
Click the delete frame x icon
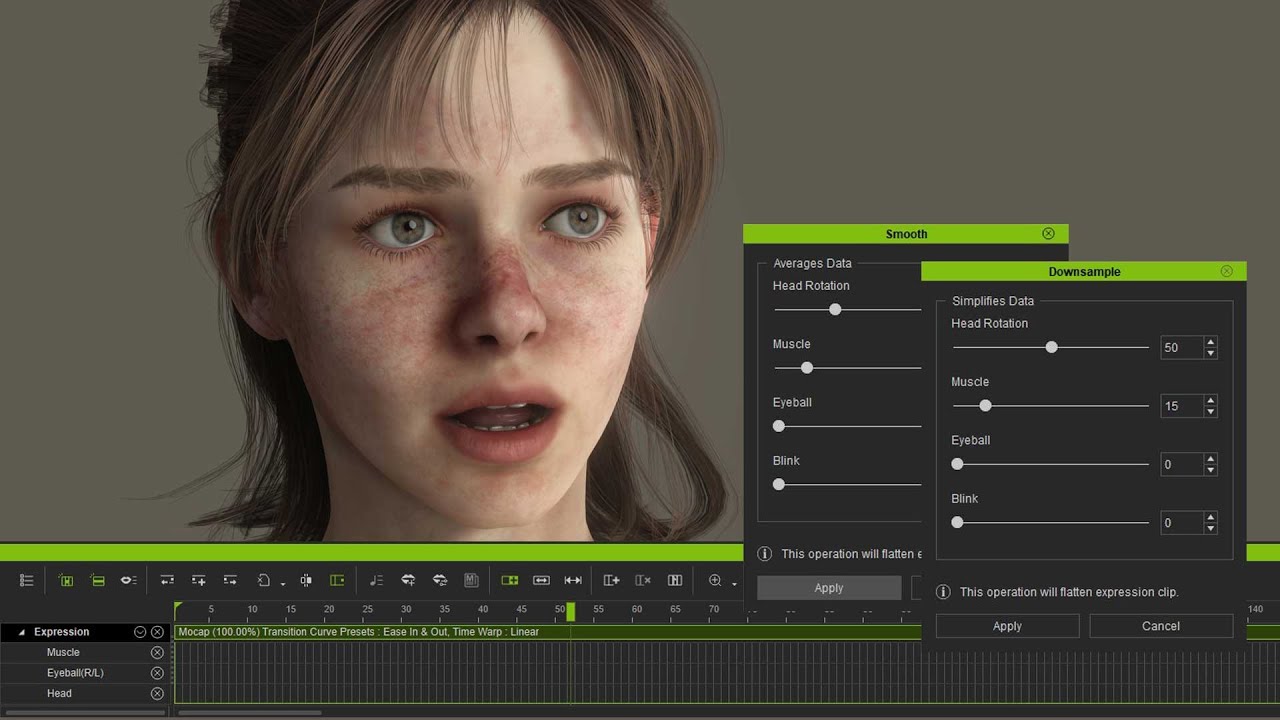click(643, 580)
